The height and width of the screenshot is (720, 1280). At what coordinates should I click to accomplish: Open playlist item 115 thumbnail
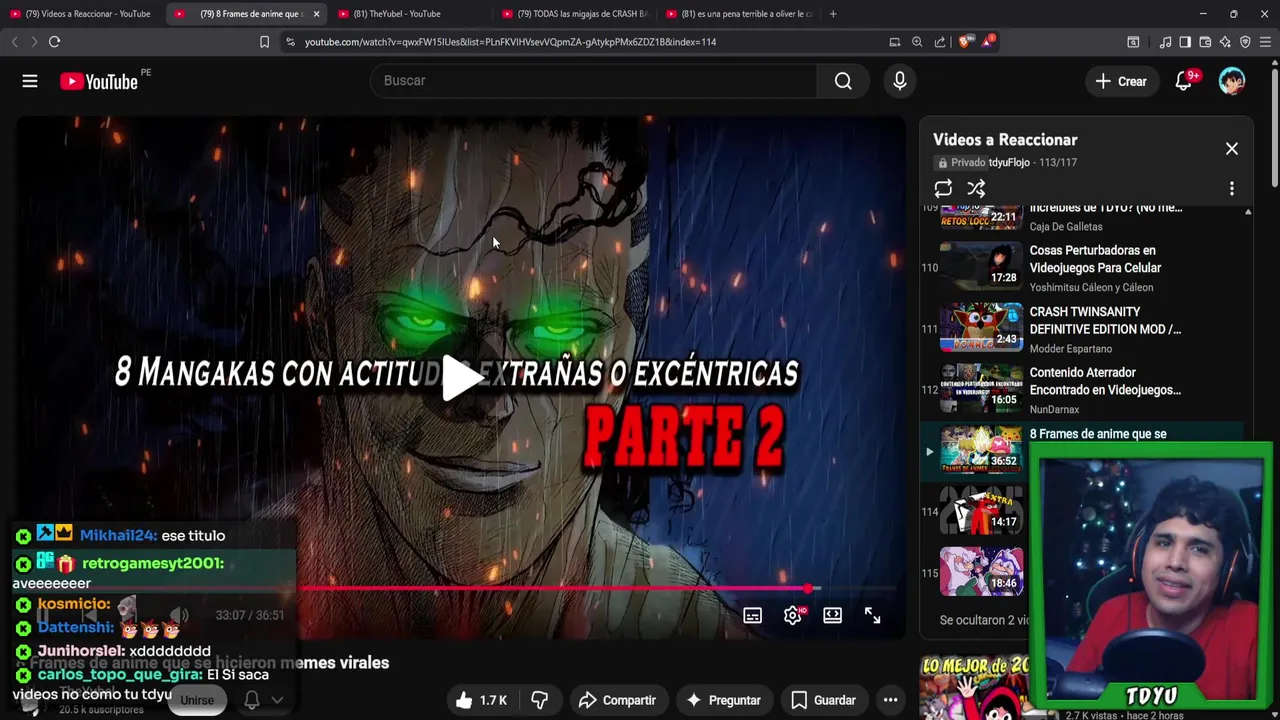click(981, 571)
